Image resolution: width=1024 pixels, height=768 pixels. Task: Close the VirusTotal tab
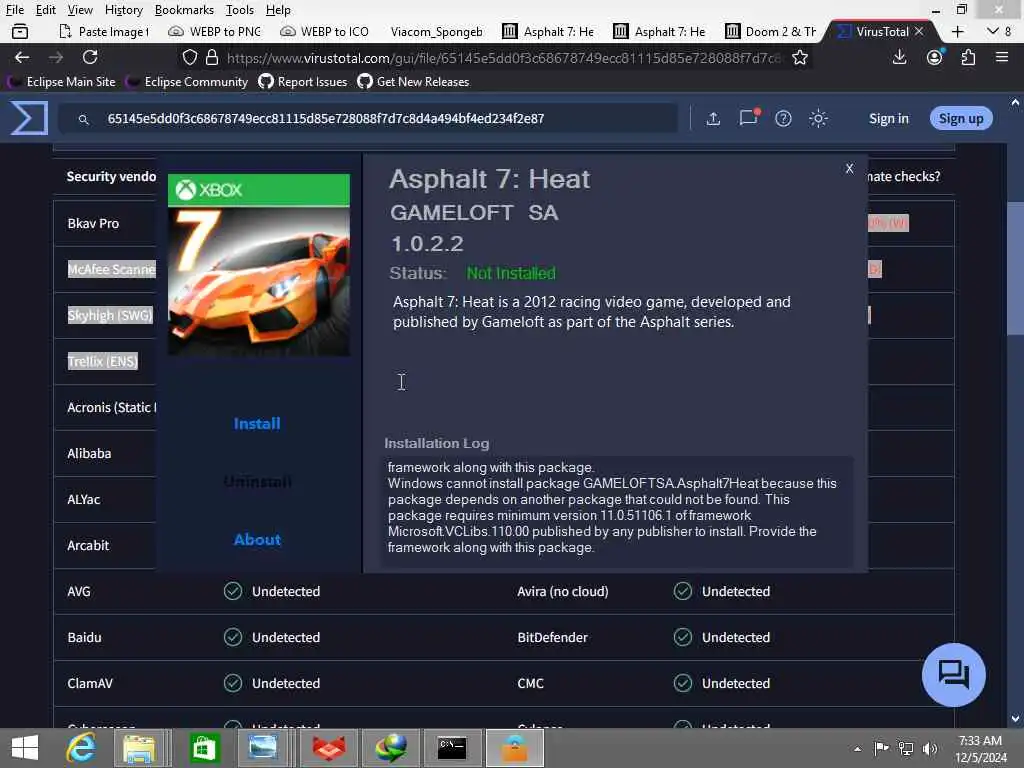pos(919,31)
